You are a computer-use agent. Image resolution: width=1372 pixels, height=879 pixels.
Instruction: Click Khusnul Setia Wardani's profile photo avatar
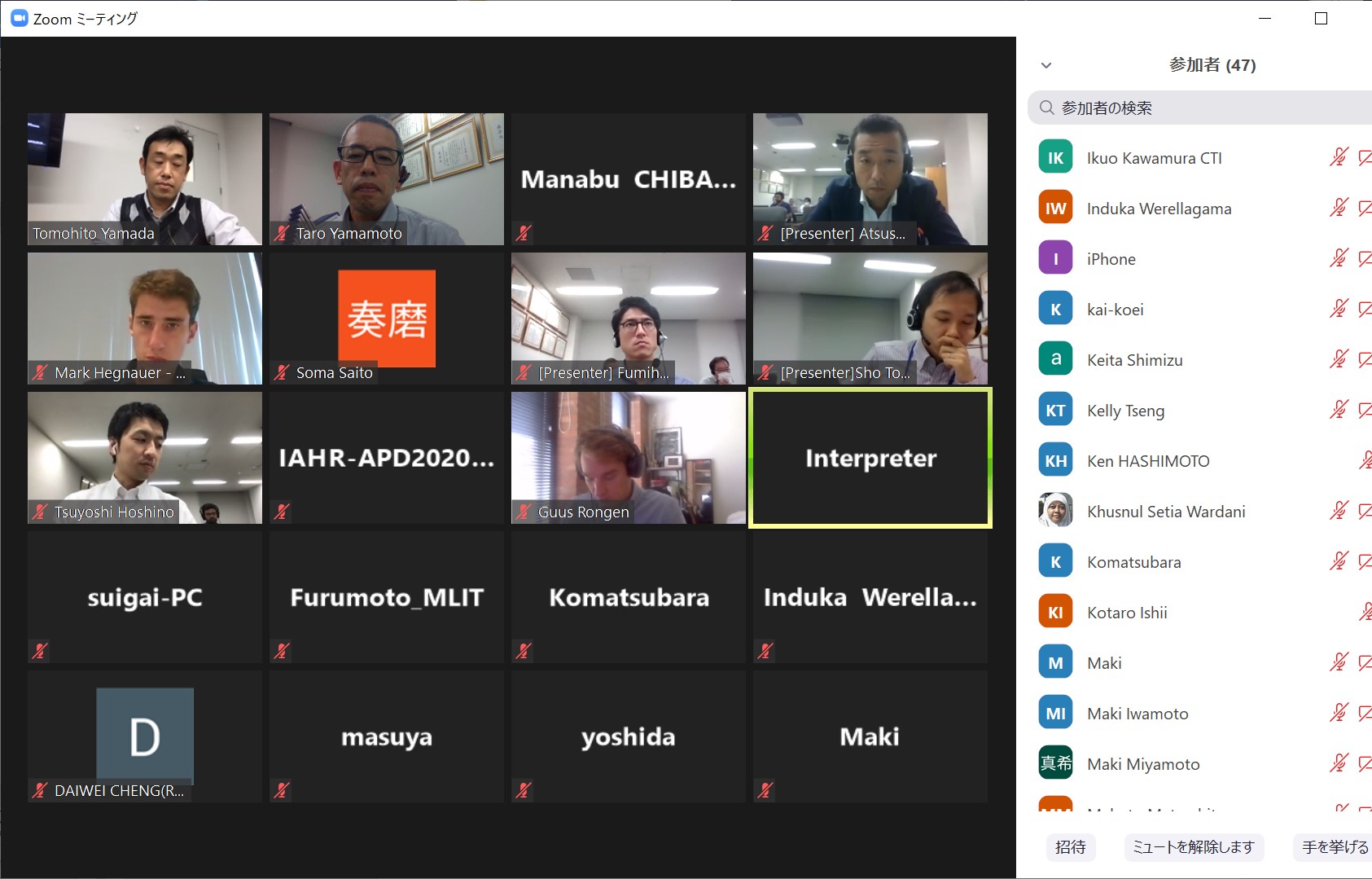point(1055,511)
